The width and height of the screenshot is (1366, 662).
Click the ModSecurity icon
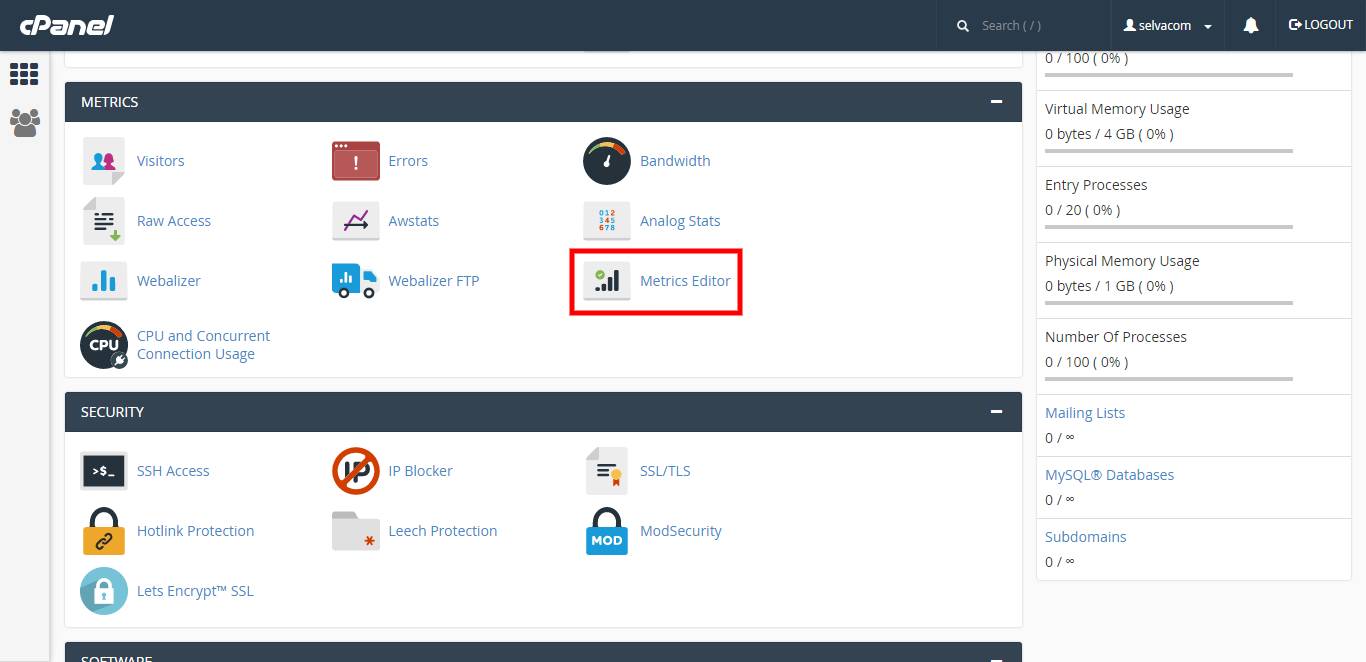607,531
